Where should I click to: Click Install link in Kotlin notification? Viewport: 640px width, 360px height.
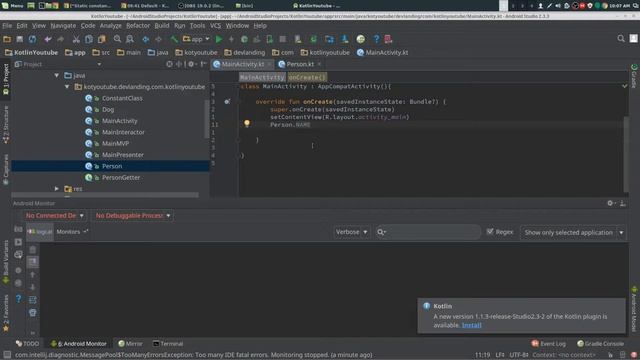pyautogui.click(x=471, y=325)
